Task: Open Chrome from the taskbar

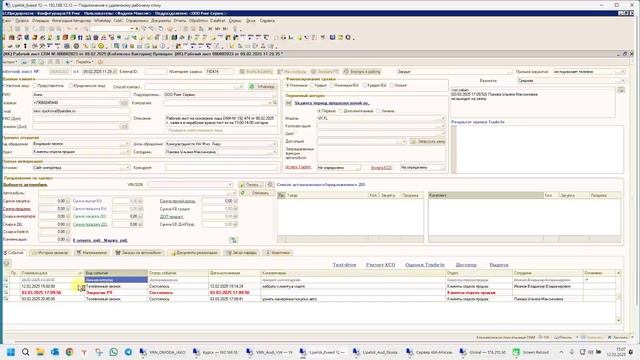Action: tap(69, 352)
